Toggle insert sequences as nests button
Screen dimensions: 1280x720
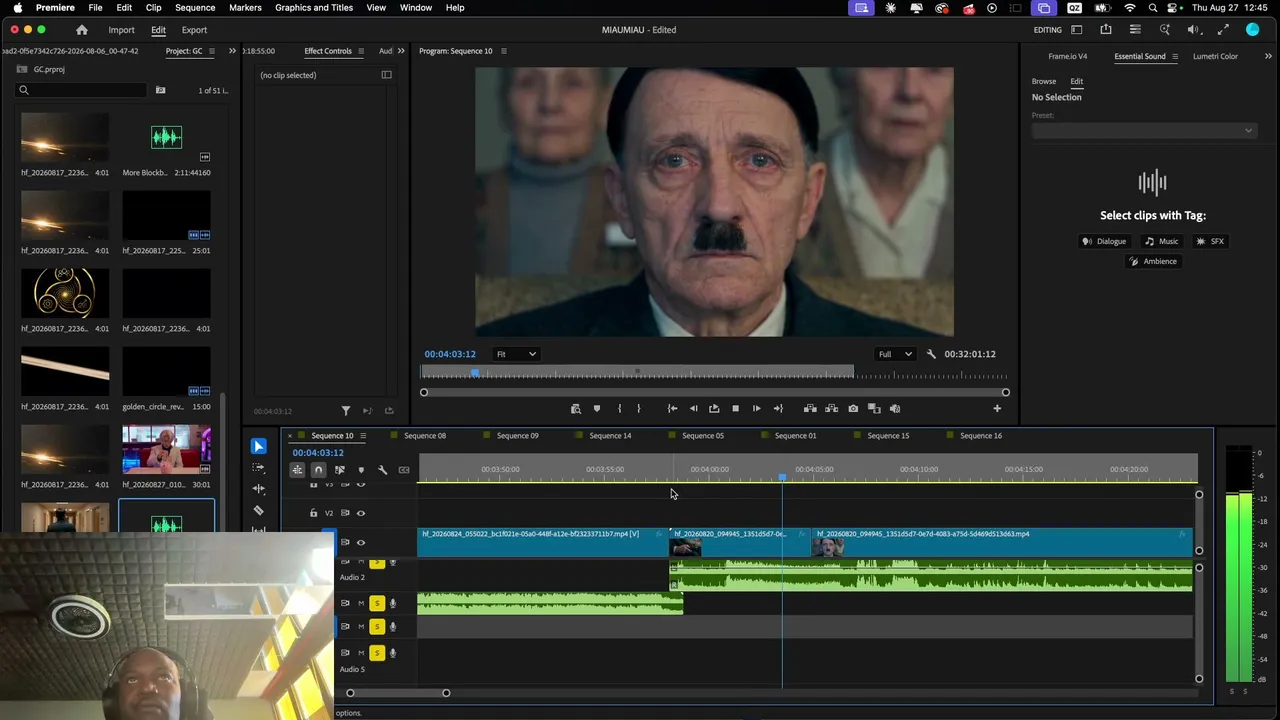click(297, 470)
